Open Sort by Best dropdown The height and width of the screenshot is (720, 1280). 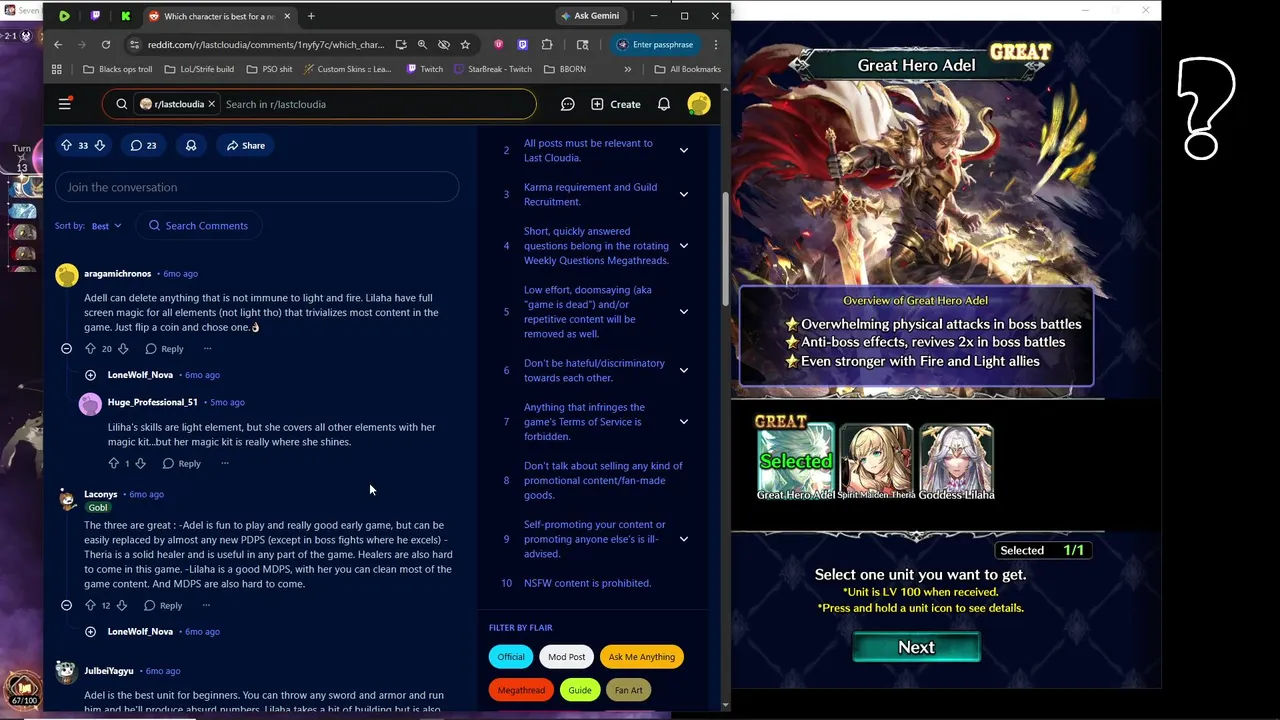point(106,226)
